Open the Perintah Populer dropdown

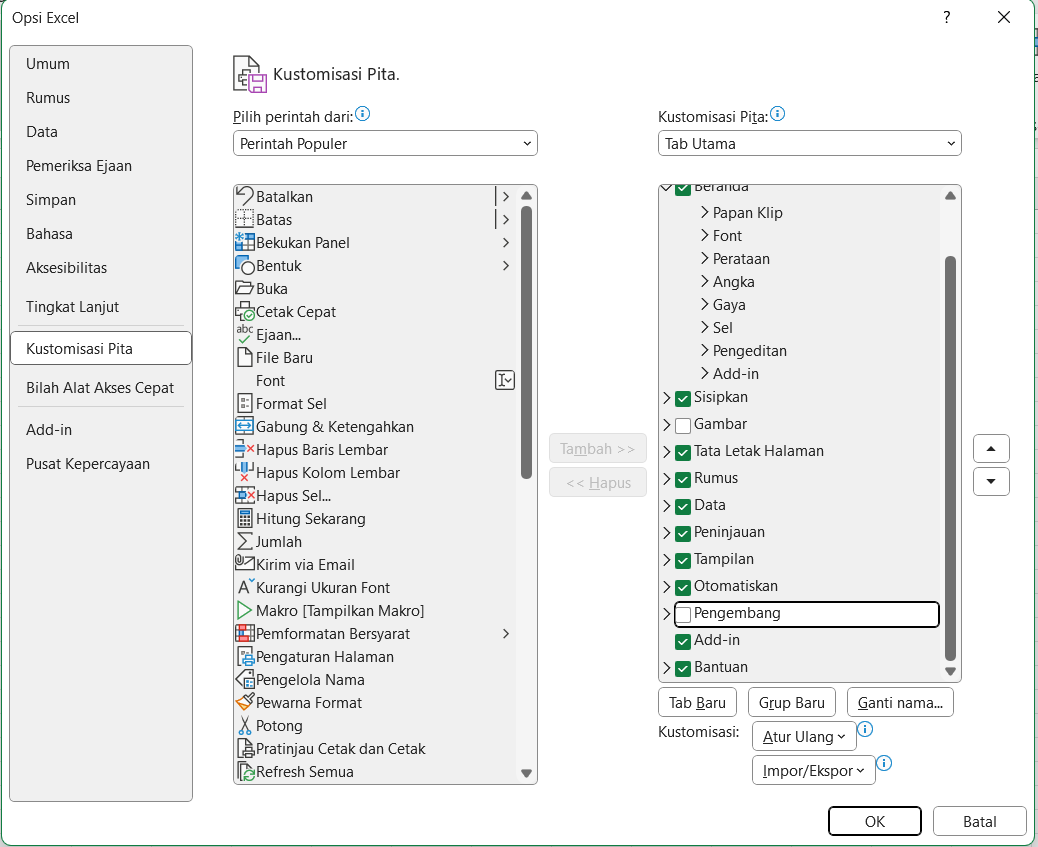(385, 144)
